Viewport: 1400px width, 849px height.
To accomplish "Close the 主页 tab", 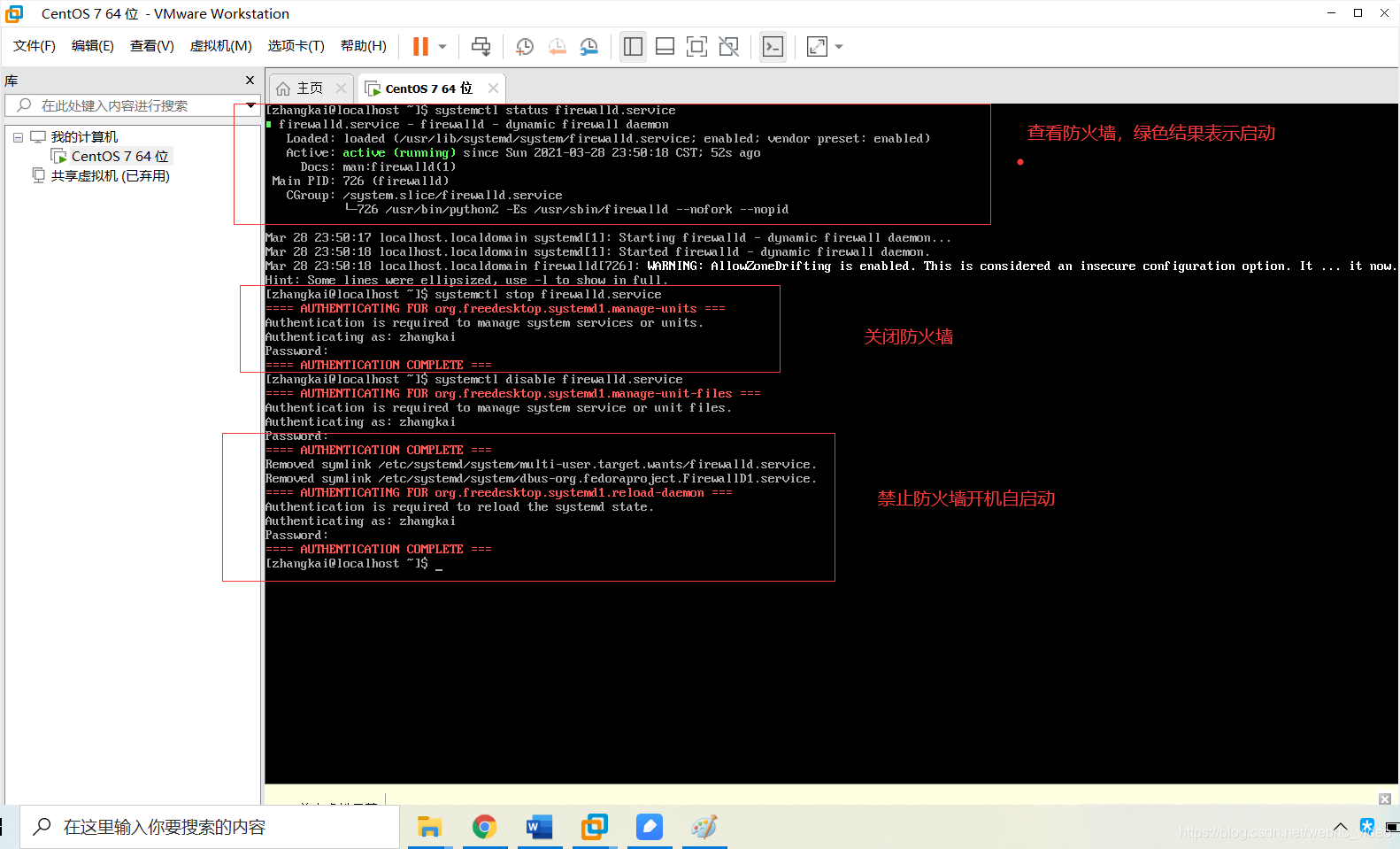I will pos(341,89).
